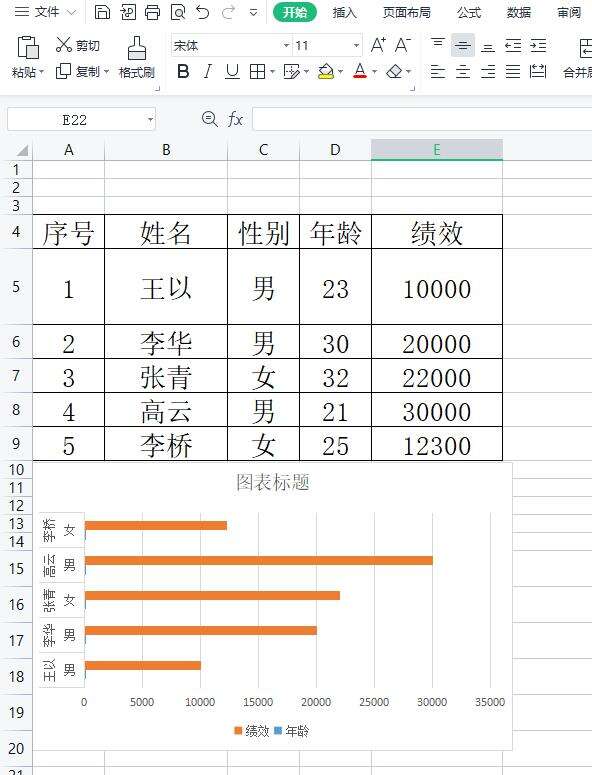Switch to the 插入 ribbon tab
The image size is (592, 775).
pyautogui.click(x=344, y=12)
